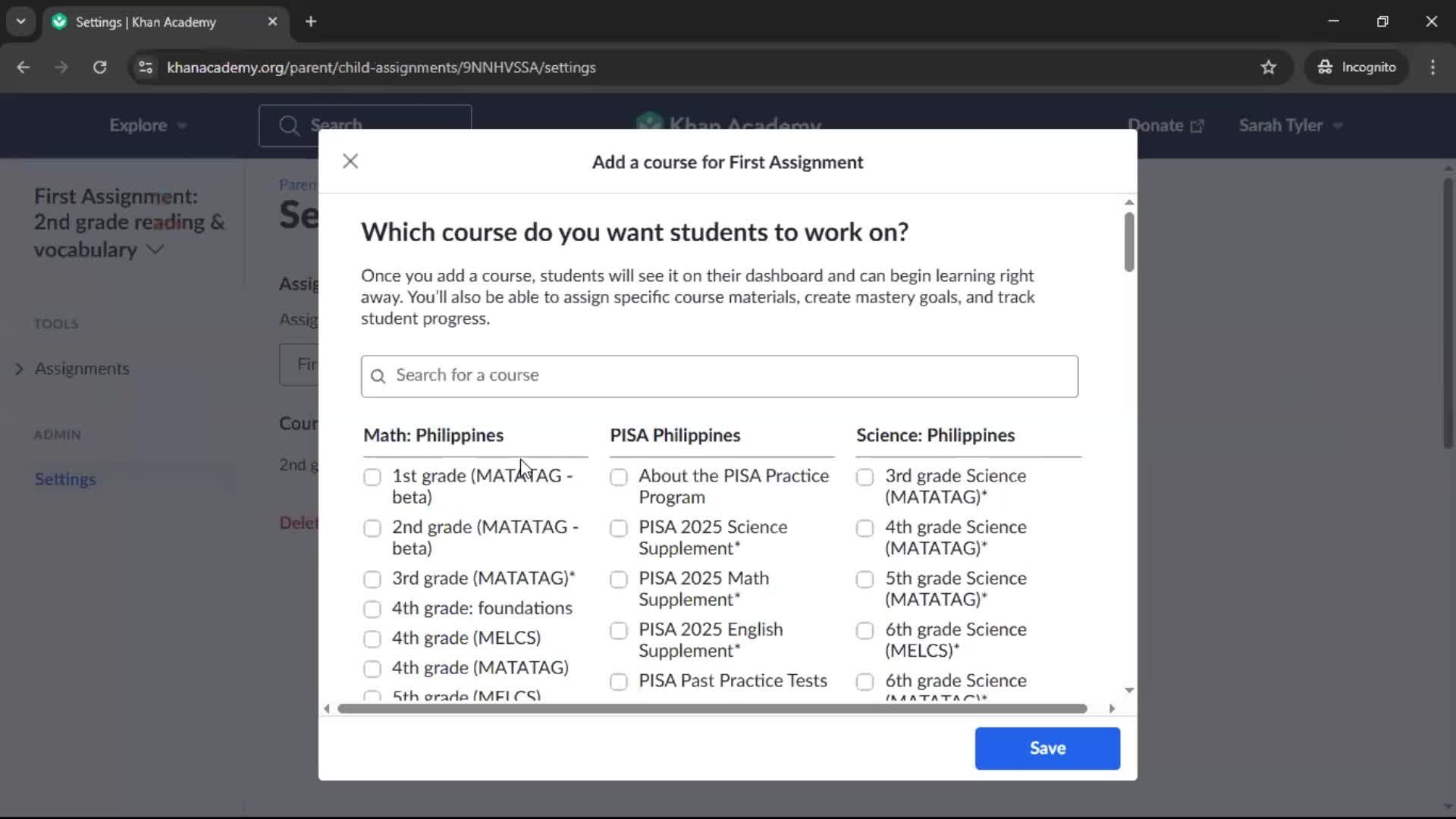
Task: Click the magnifier icon in course search
Action: pos(378,376)
